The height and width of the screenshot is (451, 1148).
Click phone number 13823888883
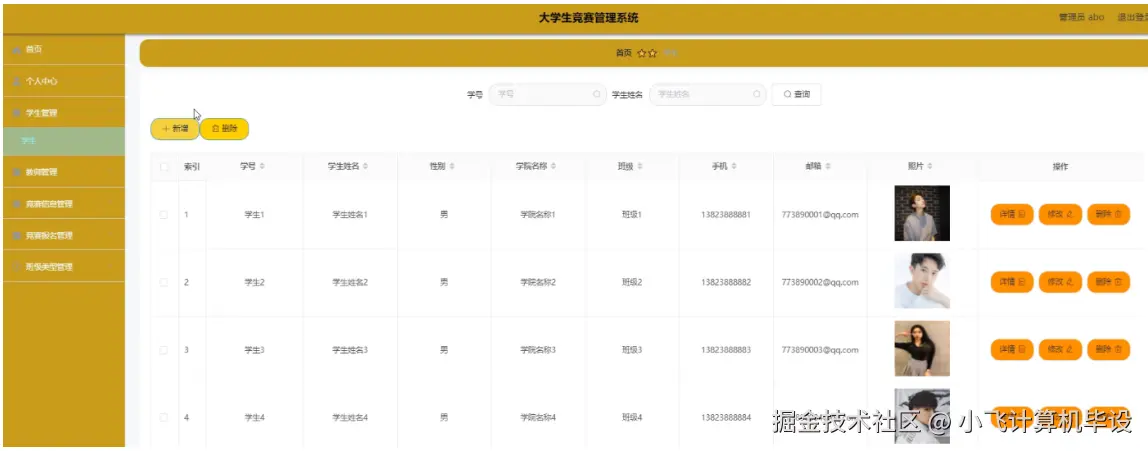point(726,350)
